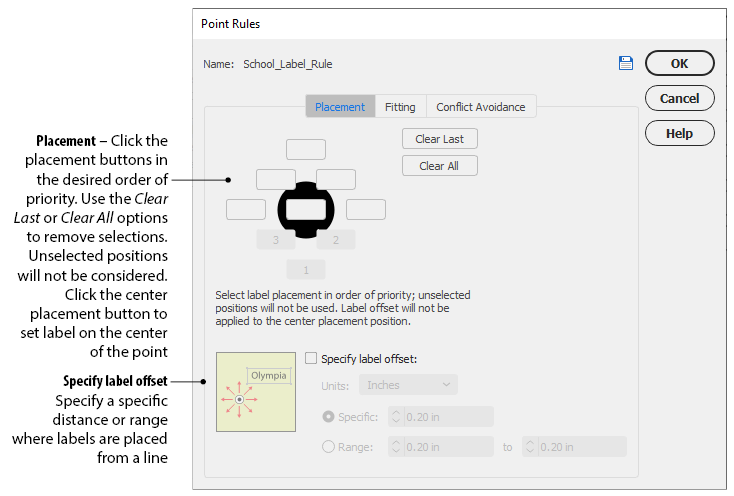Click the placement button numbered 3
Screen dimensions: 734x496
(275, 240)
